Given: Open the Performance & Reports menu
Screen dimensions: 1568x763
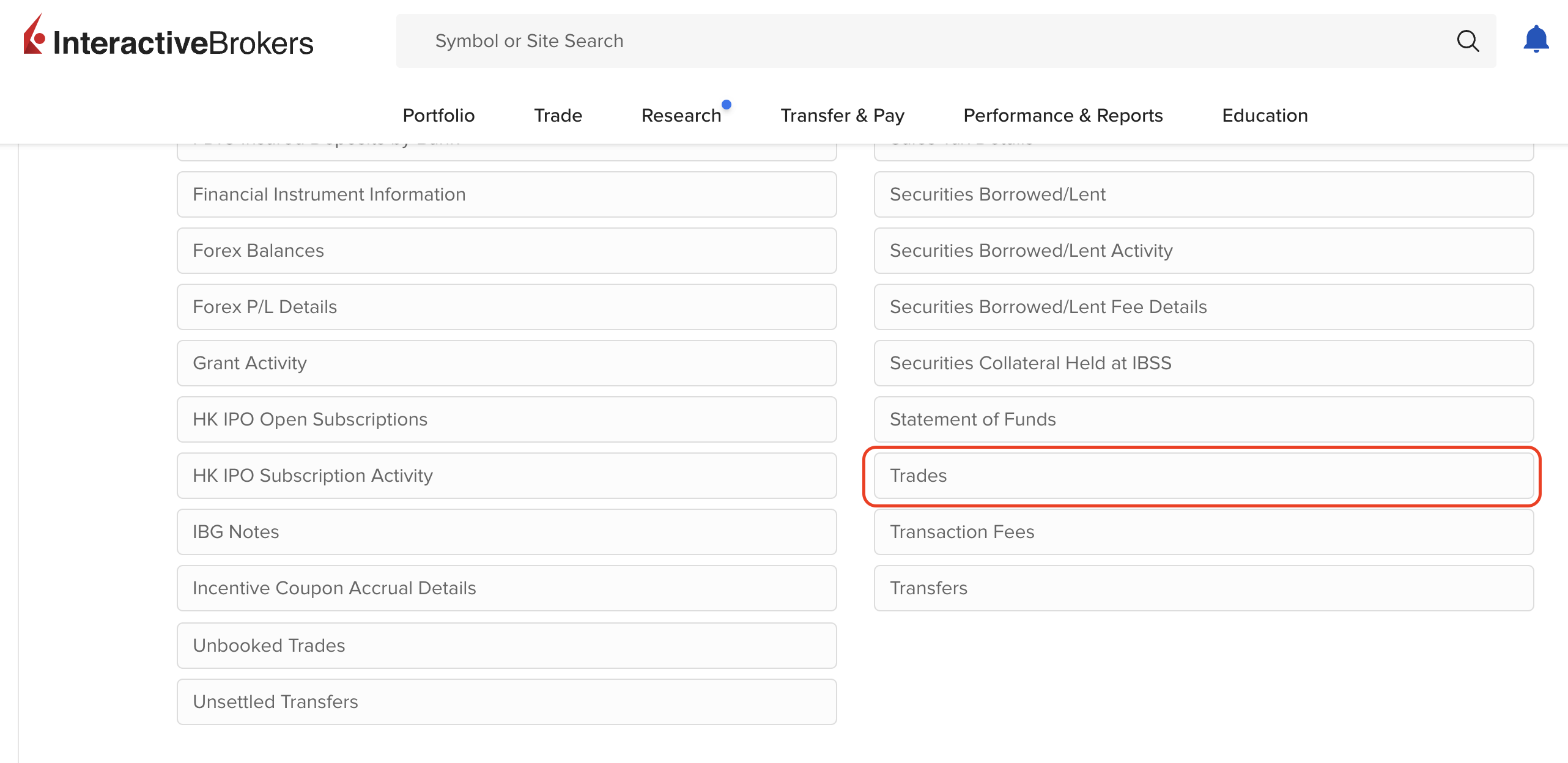Looking at the screenshot, I should click(1062, 115).
